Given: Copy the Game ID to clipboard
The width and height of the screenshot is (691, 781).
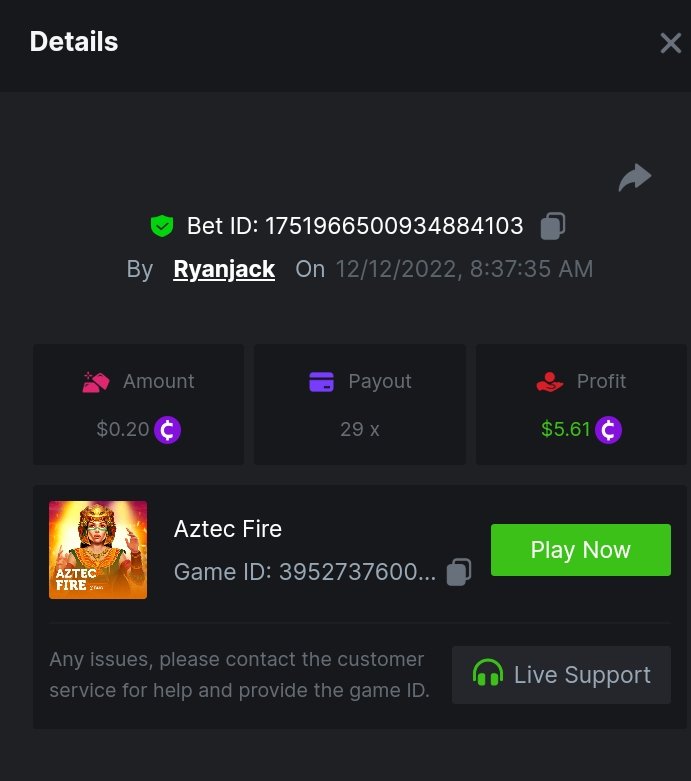Looking at the screenshot, I should [459, 572].
